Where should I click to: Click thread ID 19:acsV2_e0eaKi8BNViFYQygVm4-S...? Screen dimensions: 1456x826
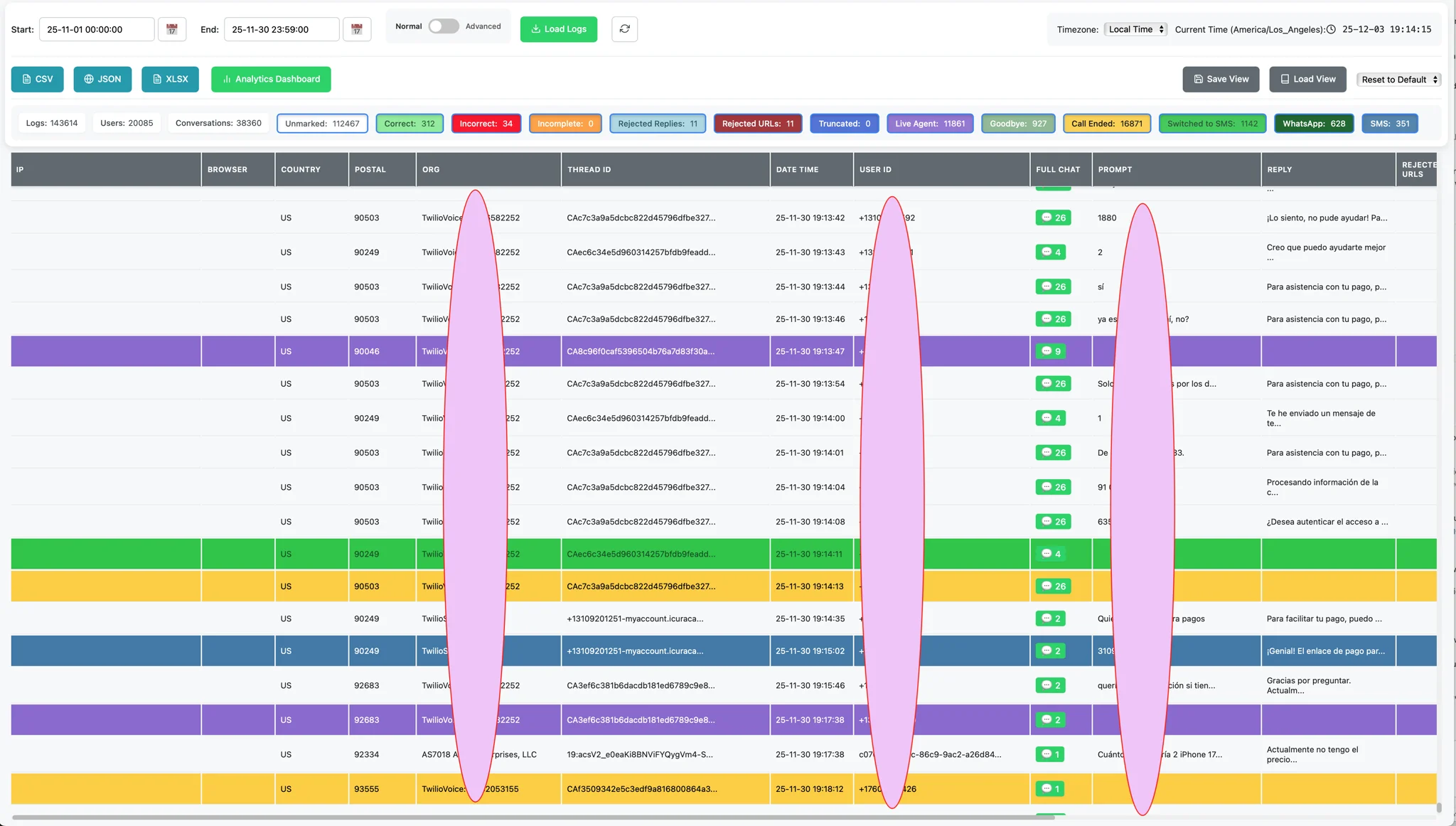640,754
